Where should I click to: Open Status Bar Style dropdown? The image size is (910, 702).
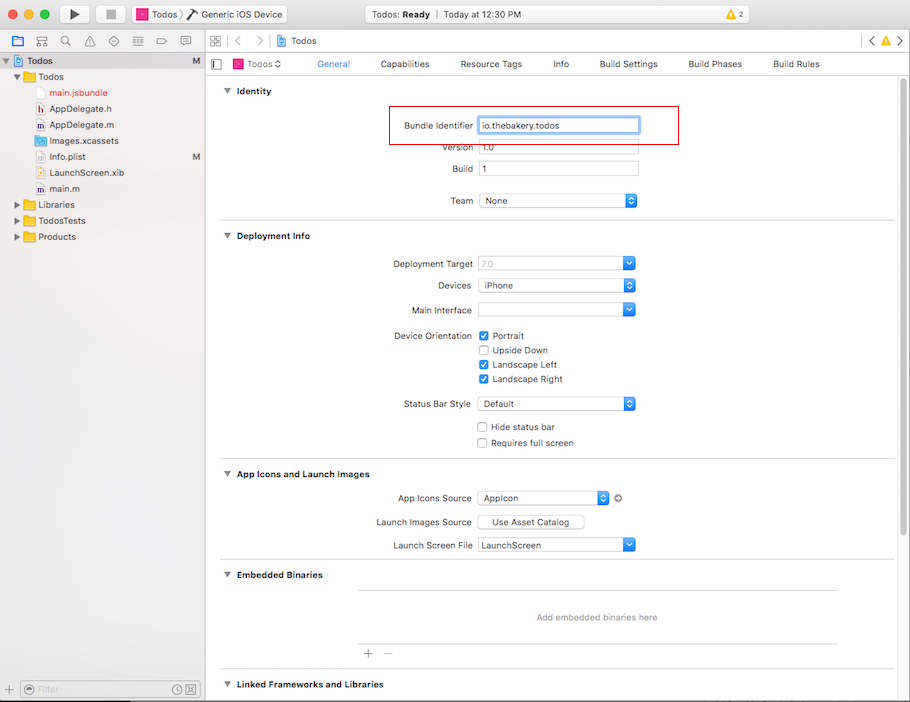click(557, 404)
